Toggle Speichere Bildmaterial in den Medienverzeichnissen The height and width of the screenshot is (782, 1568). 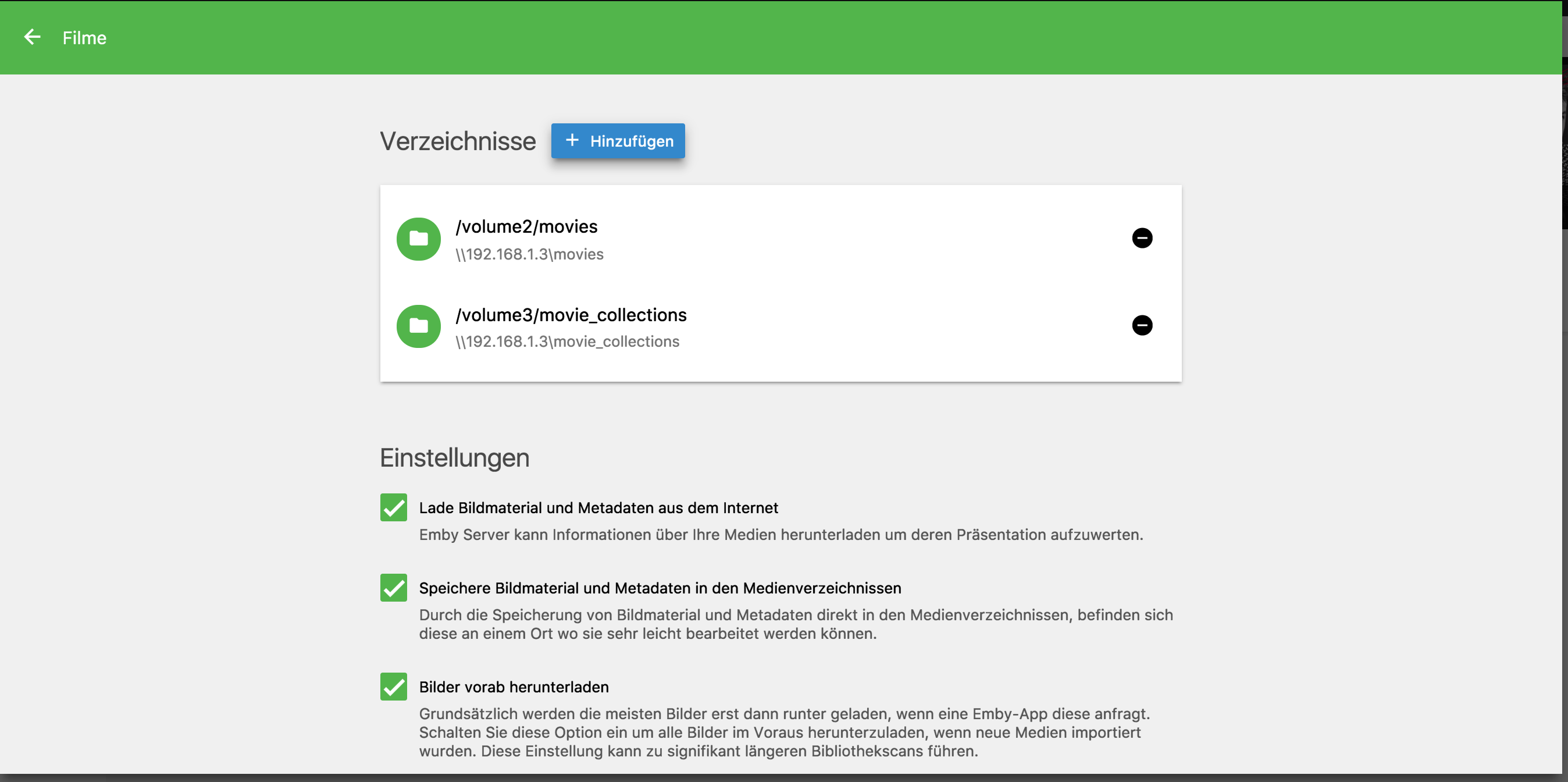pos(394,588)
